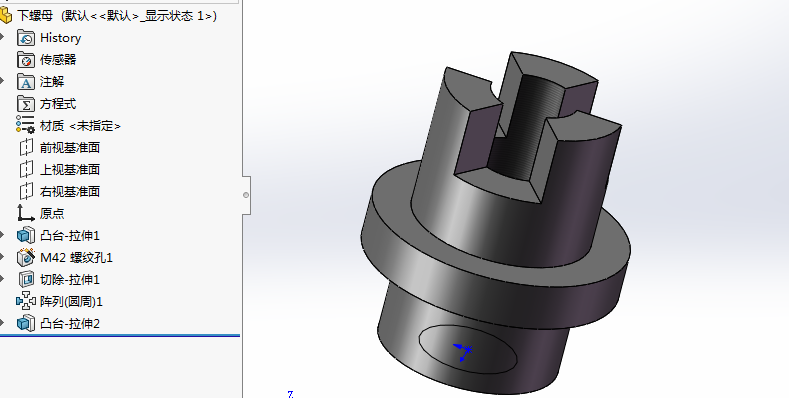This screenshot has height=398, width=789.
Task: Select the 传感器 label
Action: (58, 60)
